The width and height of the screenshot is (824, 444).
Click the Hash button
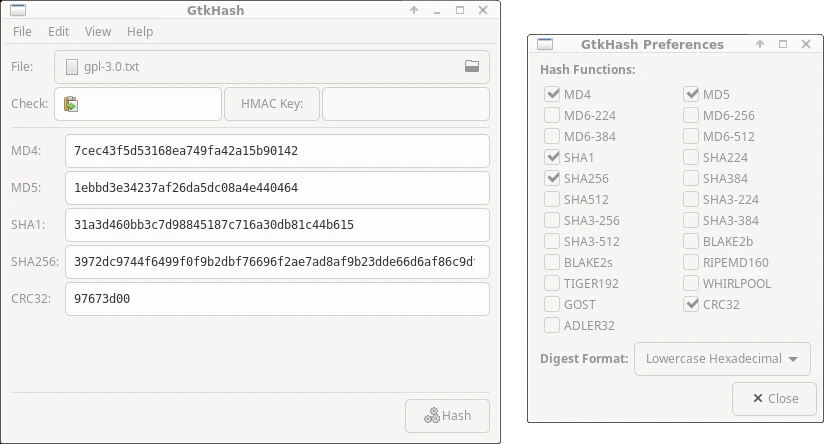[x=447, y=416]
